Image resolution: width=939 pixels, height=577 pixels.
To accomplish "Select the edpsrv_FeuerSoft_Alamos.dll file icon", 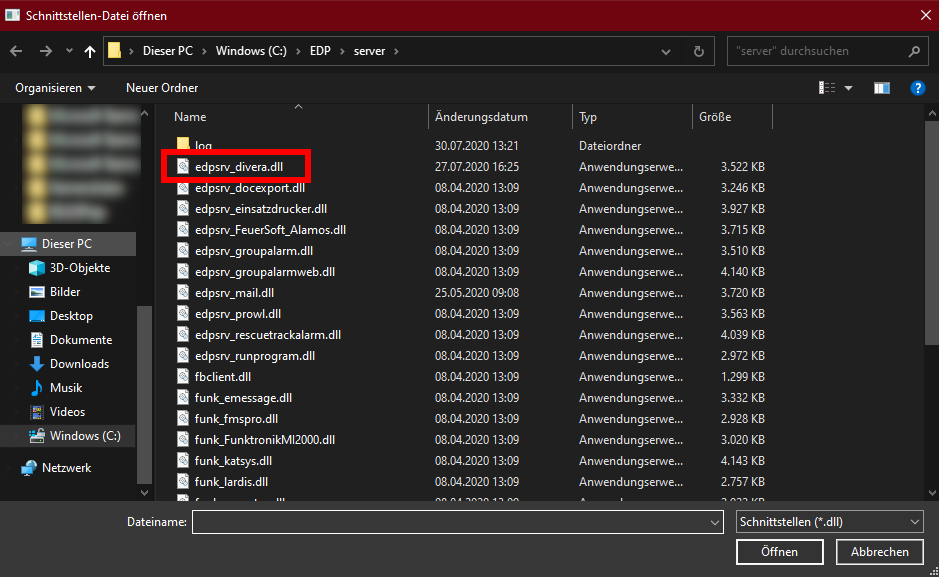I will [183, 229].
